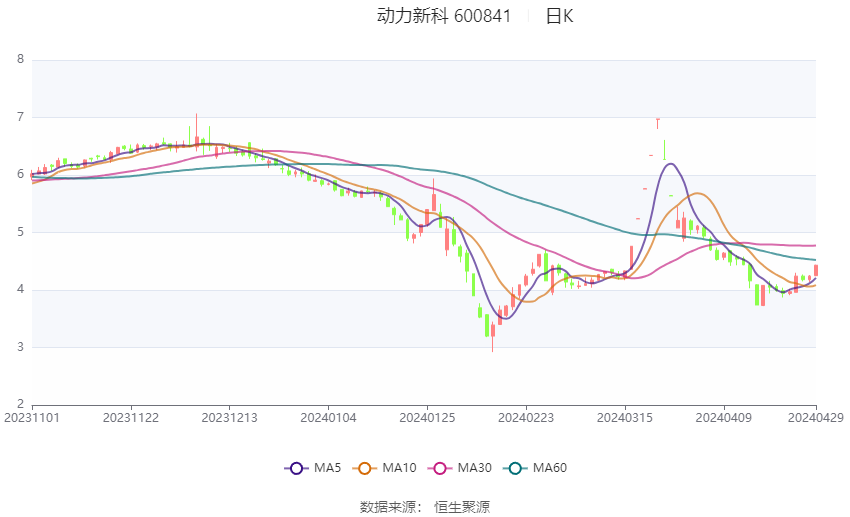This screenshot has width=850, height=517.
Task: Click y-axis value 8
Action: coord(21,59)
